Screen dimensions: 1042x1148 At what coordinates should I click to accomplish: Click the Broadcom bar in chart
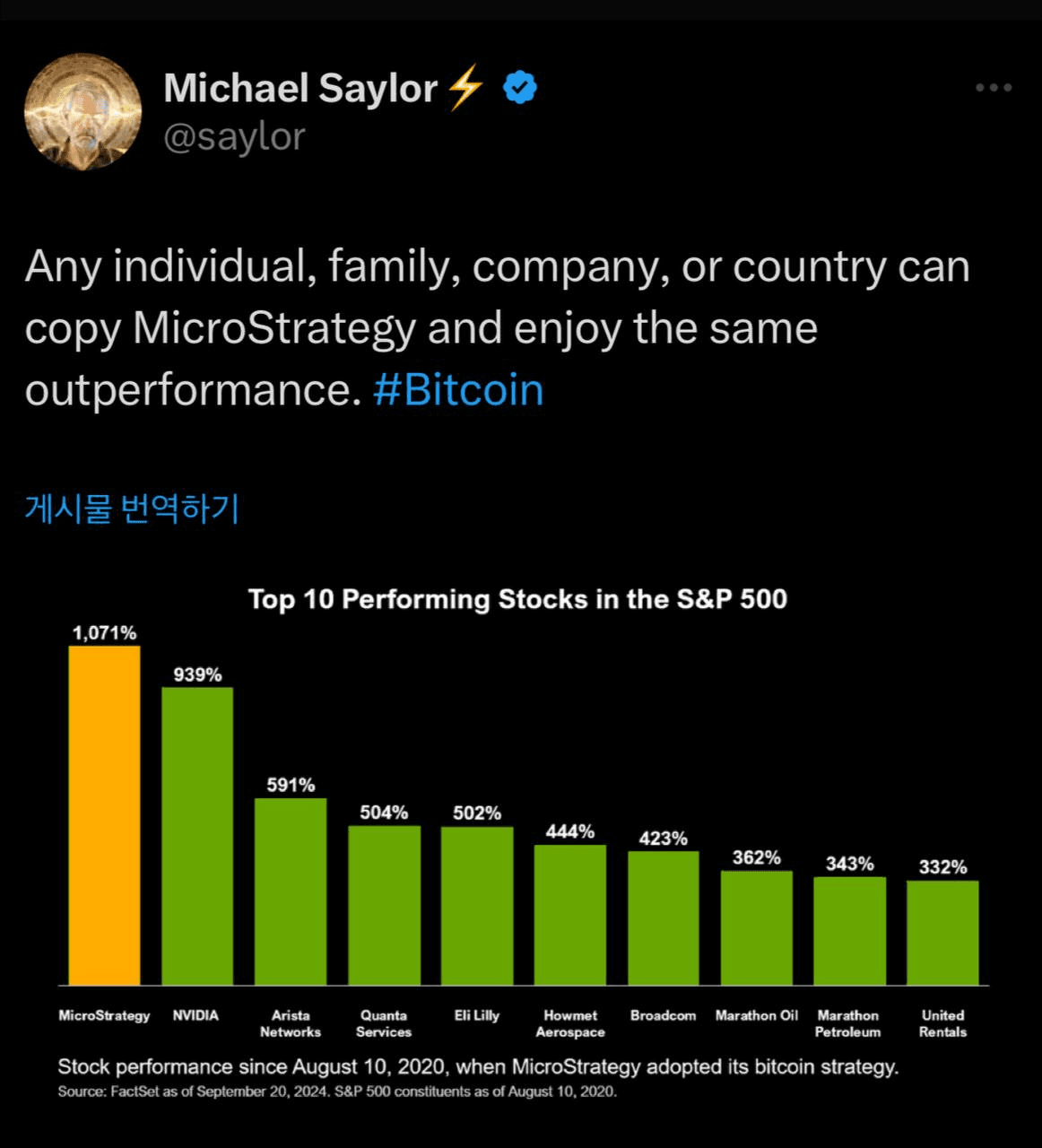point(664,918)
